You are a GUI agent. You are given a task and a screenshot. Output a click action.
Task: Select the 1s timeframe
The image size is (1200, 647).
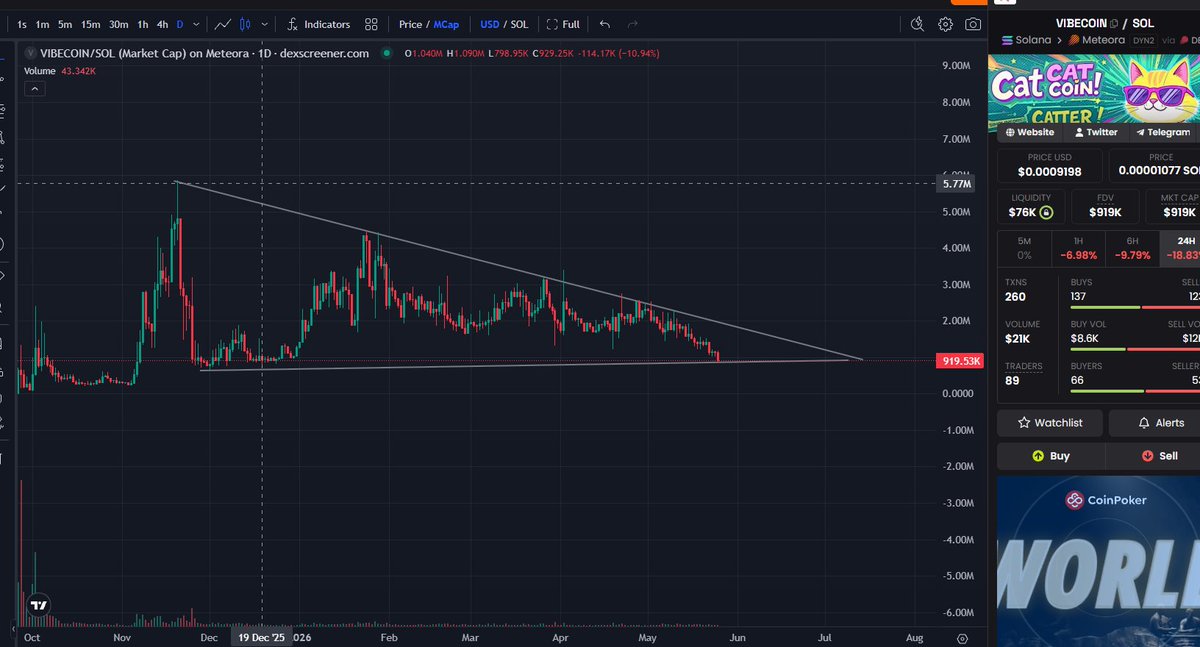22,24
